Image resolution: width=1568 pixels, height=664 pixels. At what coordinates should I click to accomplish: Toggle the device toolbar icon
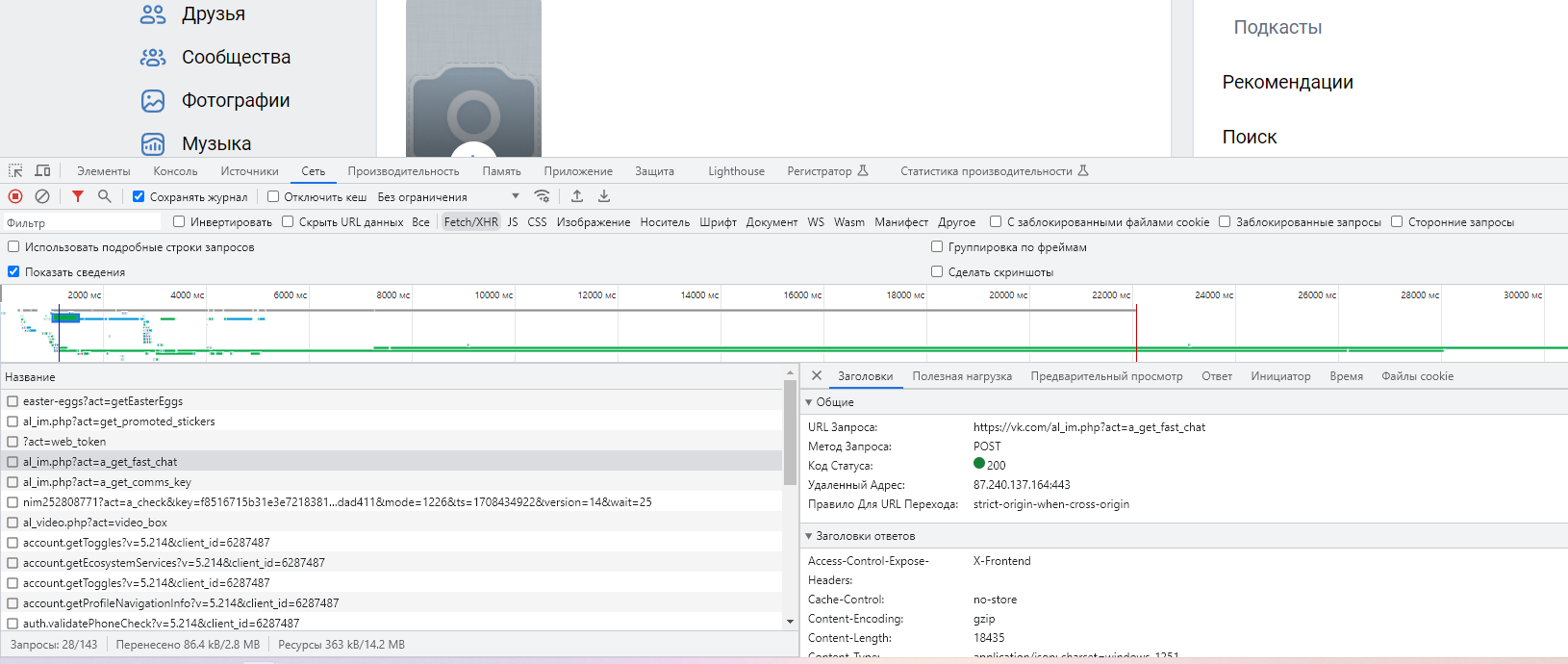pos(42,171)
